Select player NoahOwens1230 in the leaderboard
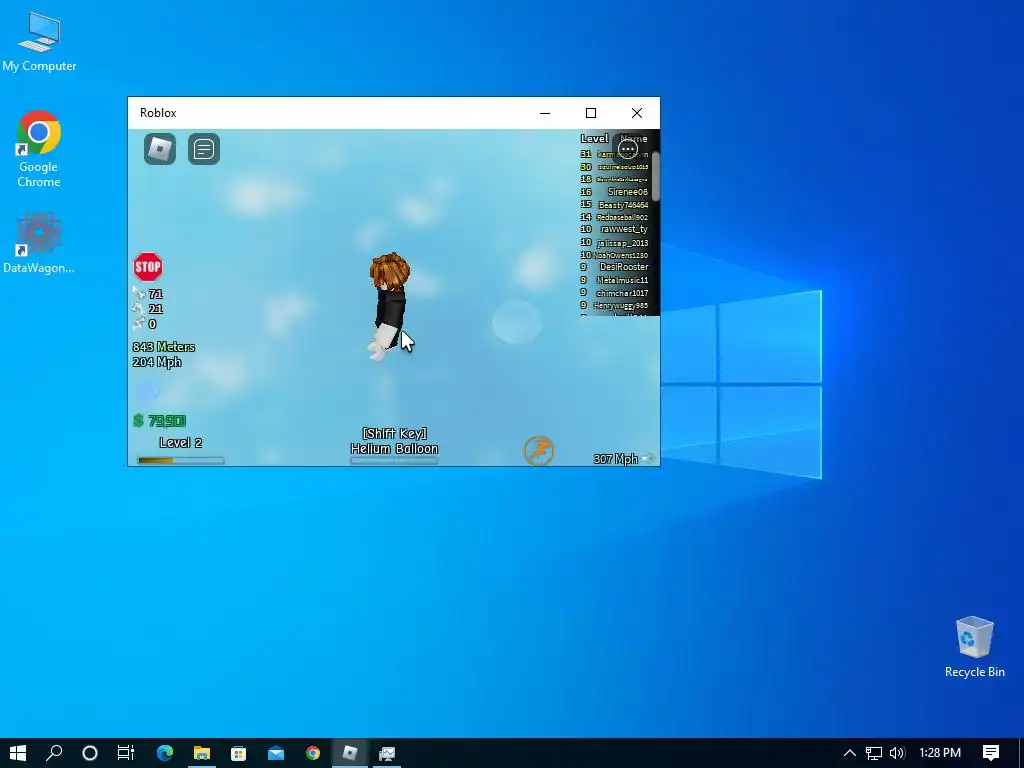1024x768 pixels. [x=620, y=255]
